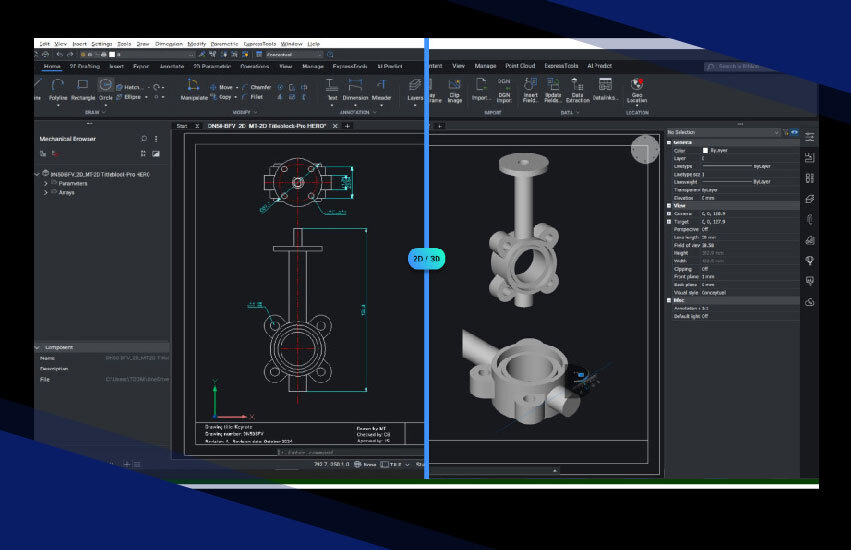This screenshot has width=851, height=550.
Task: Open the Datalinks tool
Action: click(605, 90)
